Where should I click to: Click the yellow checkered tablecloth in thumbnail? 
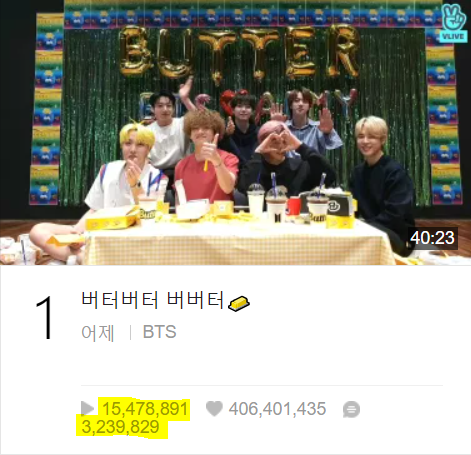tap(238, 245)
